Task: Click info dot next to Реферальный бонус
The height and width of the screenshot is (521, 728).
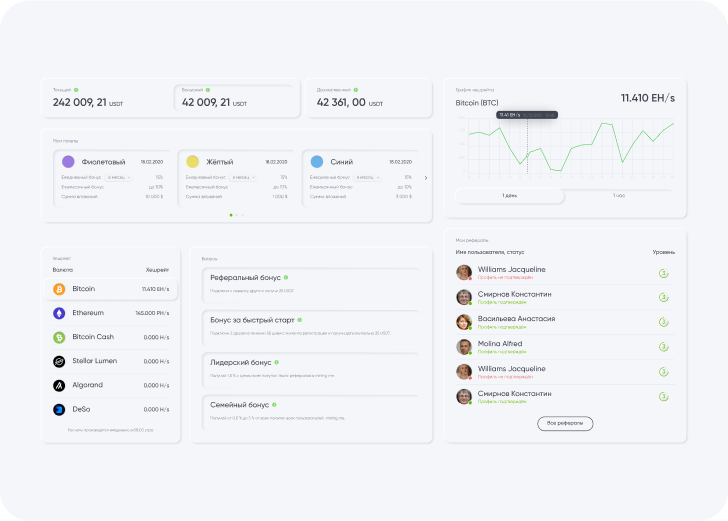Action: click(x=286, y=278)
